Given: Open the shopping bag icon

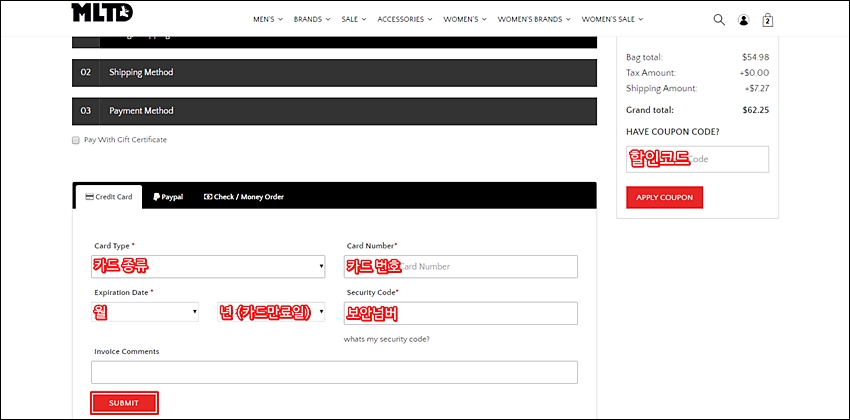Looking at the screenshot, I should pyautogui.click(x=768, y=20).
